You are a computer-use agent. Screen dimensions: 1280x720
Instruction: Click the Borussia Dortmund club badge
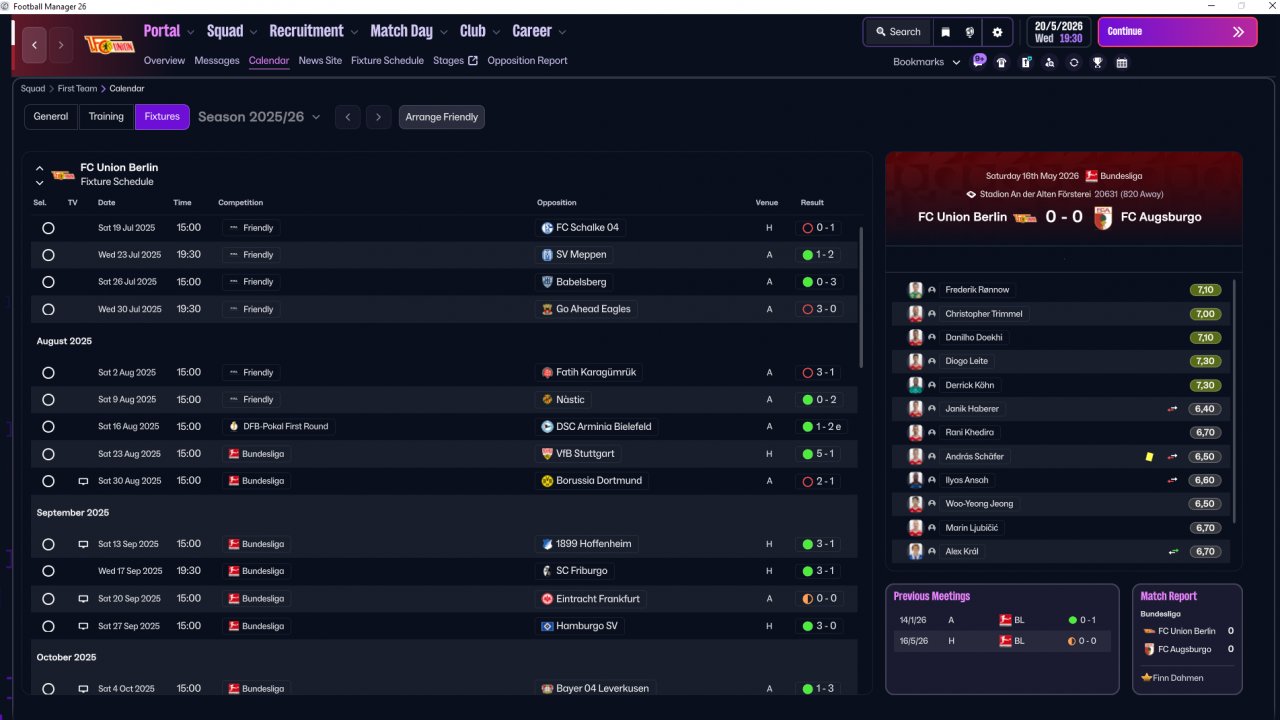point(547,481)
